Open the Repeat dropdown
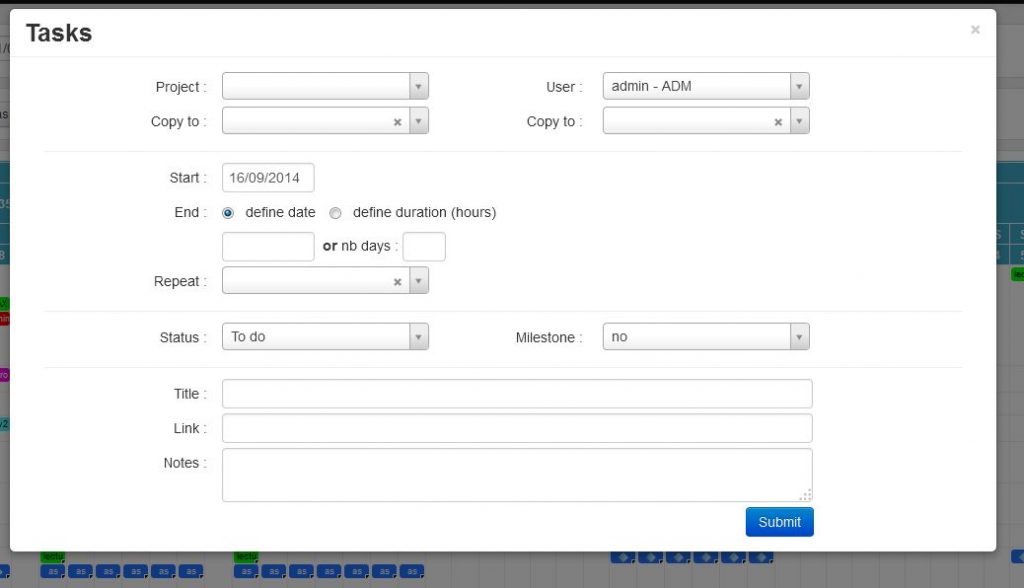Viewport: 1024px width, 588px height. tap(419, 281)
